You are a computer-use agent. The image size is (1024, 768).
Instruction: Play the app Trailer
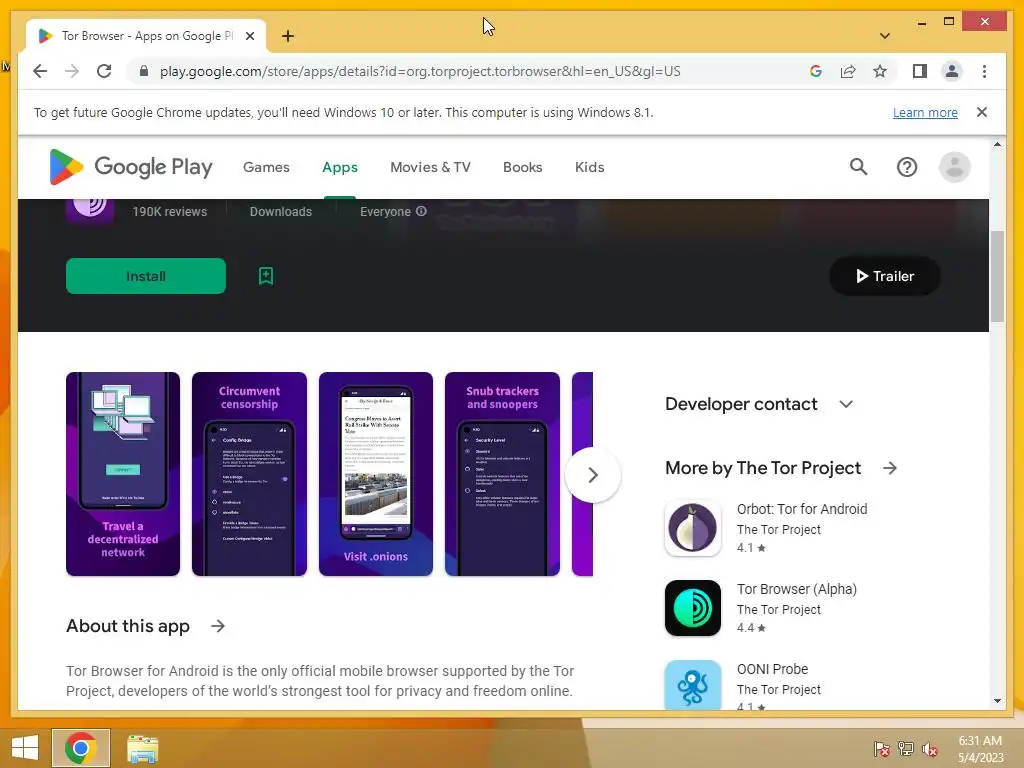tap(884, 276)
